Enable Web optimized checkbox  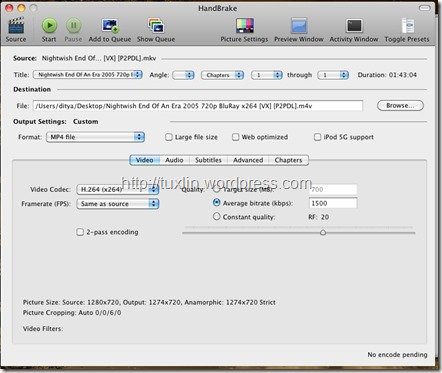click(235, 137)
